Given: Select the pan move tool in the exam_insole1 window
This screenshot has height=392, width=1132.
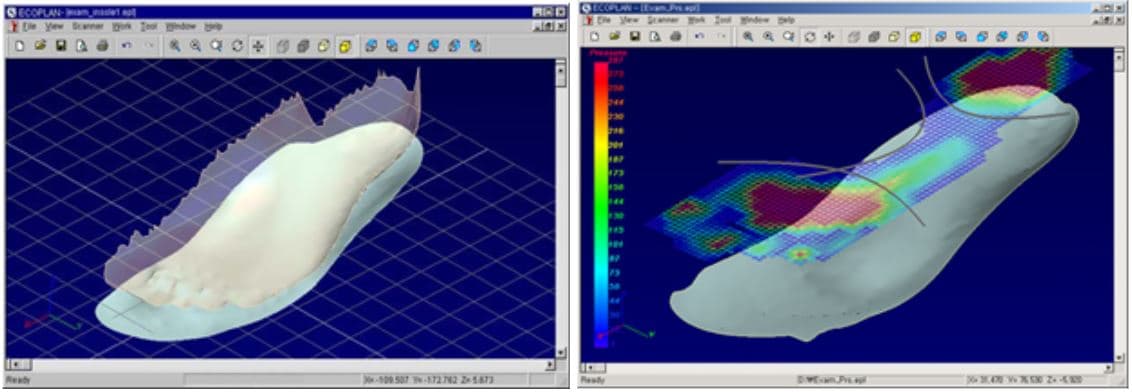Looking at the screenshot, I should [x=258, y=45].
